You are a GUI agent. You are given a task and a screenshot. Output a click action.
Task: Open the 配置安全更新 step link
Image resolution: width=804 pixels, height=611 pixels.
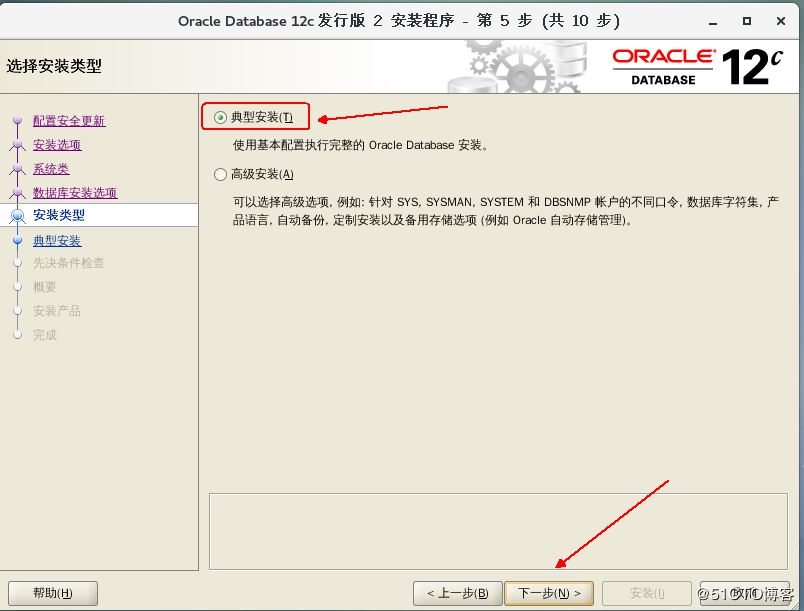coord(69,121)
